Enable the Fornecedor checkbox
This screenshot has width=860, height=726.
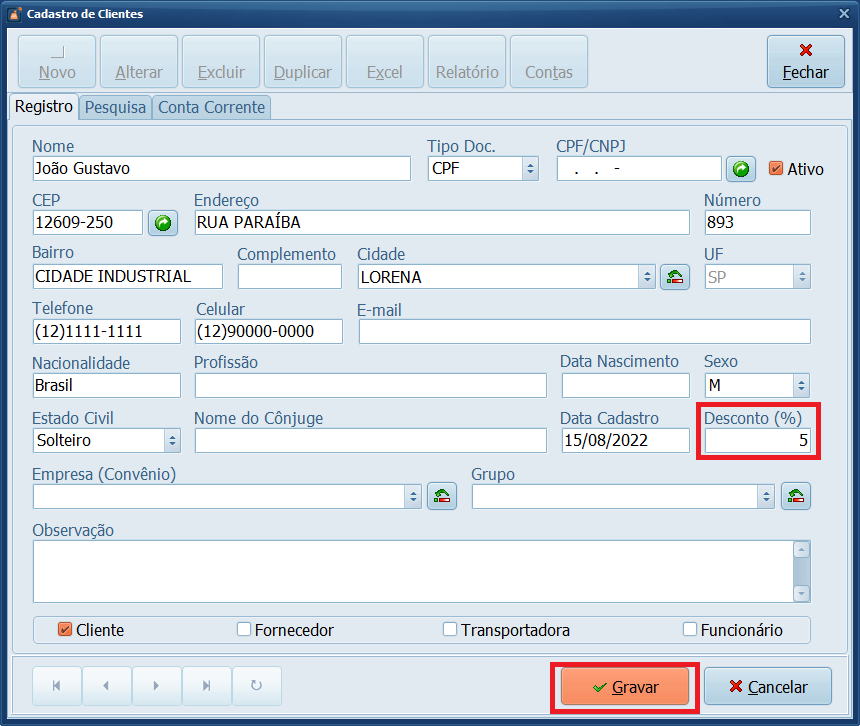(244, 629)
